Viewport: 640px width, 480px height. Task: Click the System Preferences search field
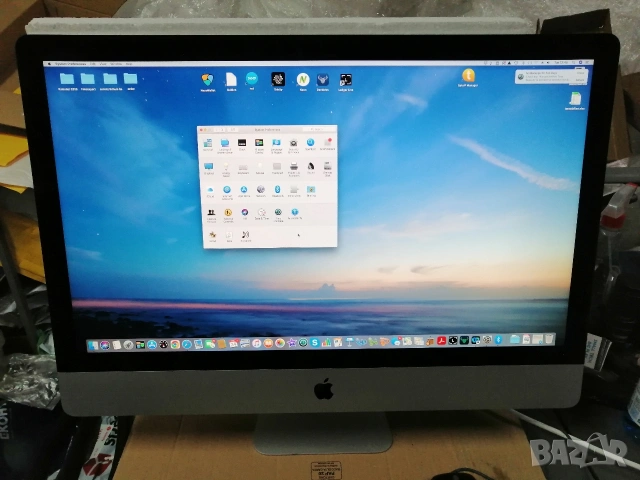point(319,129)
